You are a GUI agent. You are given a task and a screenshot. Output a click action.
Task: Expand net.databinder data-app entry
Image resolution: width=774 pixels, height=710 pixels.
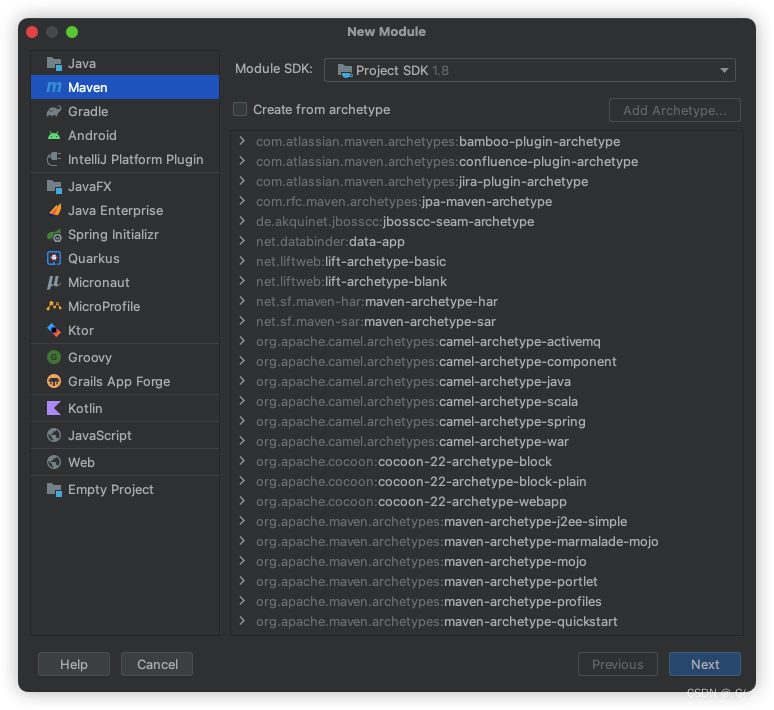click(x=242, y=241)
